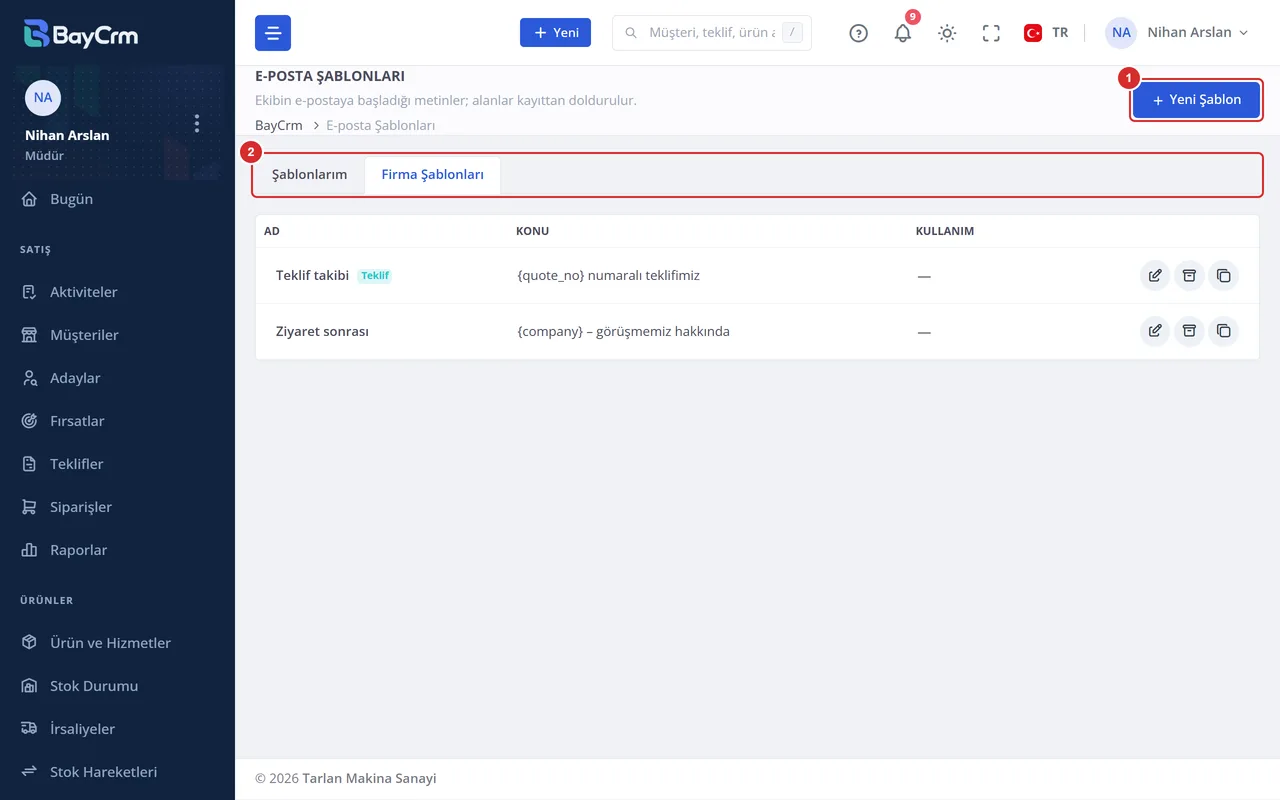
Task: Archive the Ziyaret sonrası template
Action: click(1189, 331)
